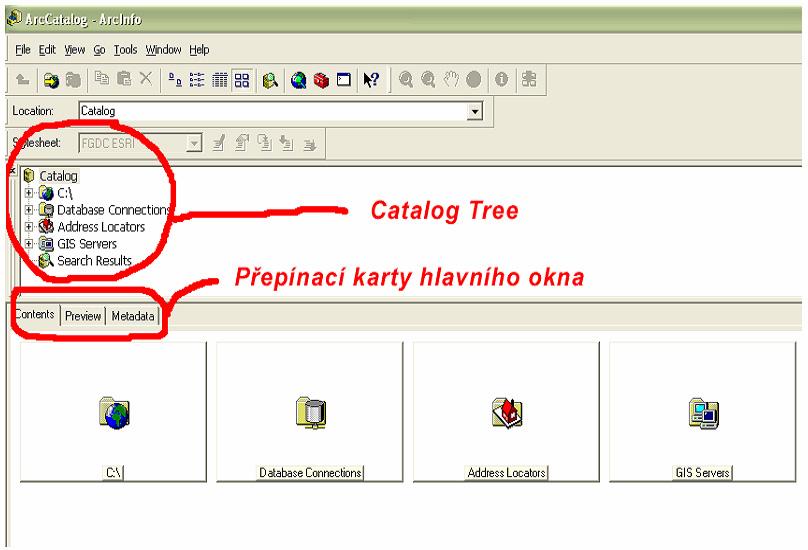Click the Delete X toolbar icon

[x=146, y=79]
